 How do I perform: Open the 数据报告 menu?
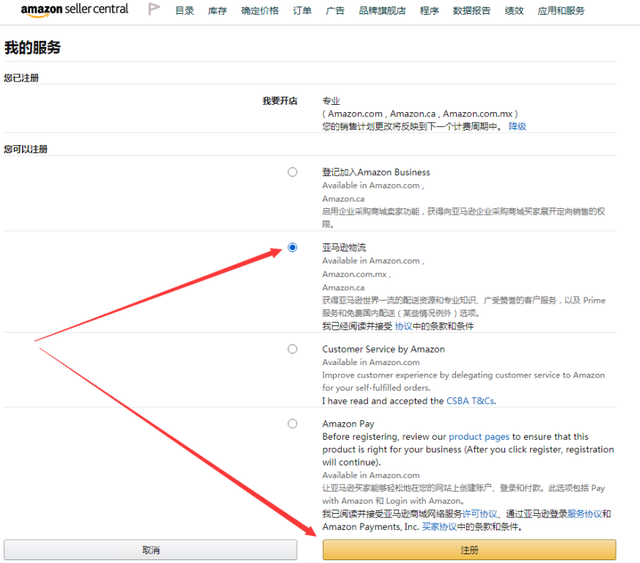tap(471, 11)
